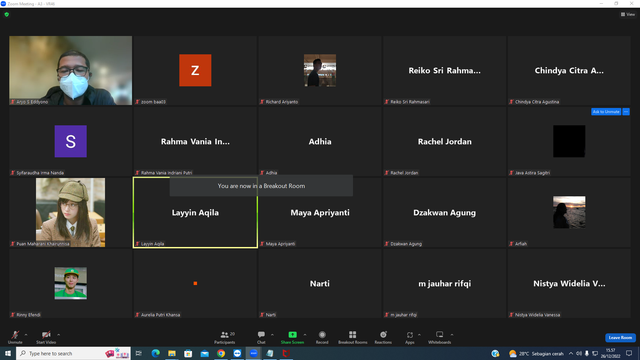
Task: Expand chat options arrow beside Chat
Action: (272, 335)
